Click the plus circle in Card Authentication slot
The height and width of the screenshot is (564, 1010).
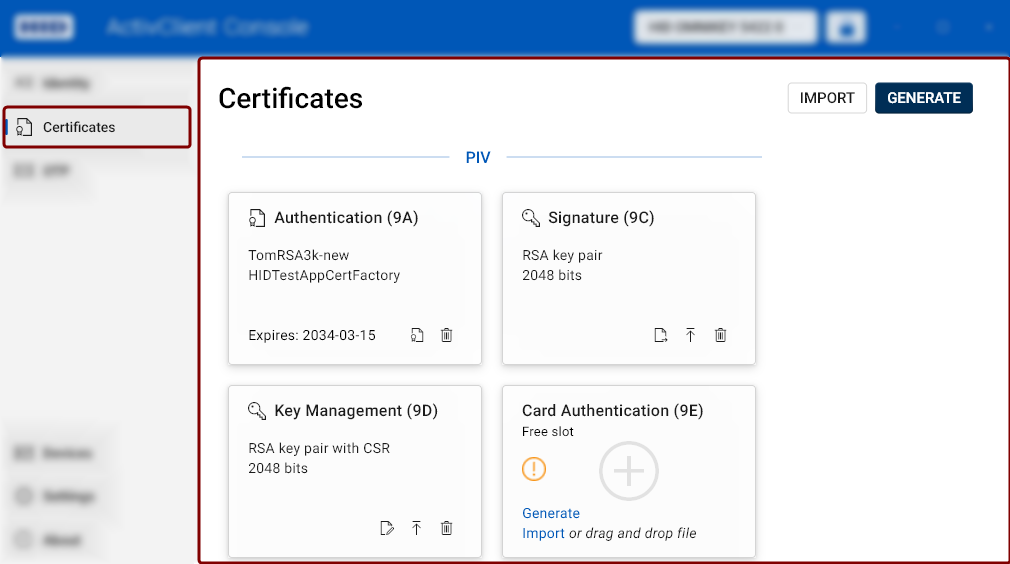pos(628,471)
